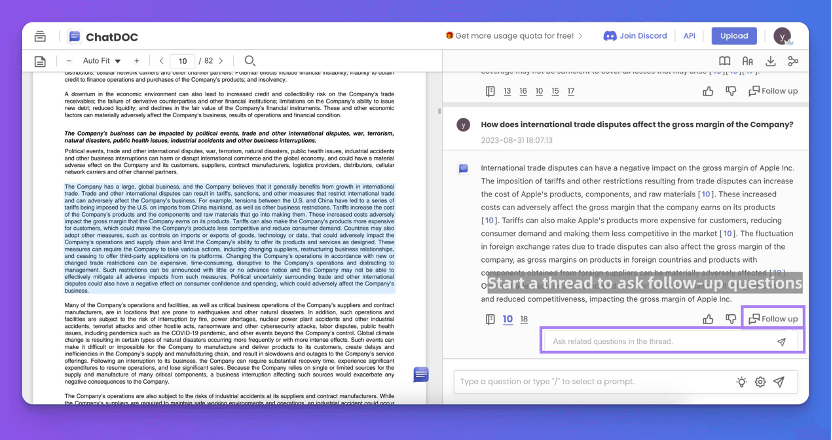Screen dimensions: 832x440
Task: Toggle the document list panel icon
Action: click(40, 36)
